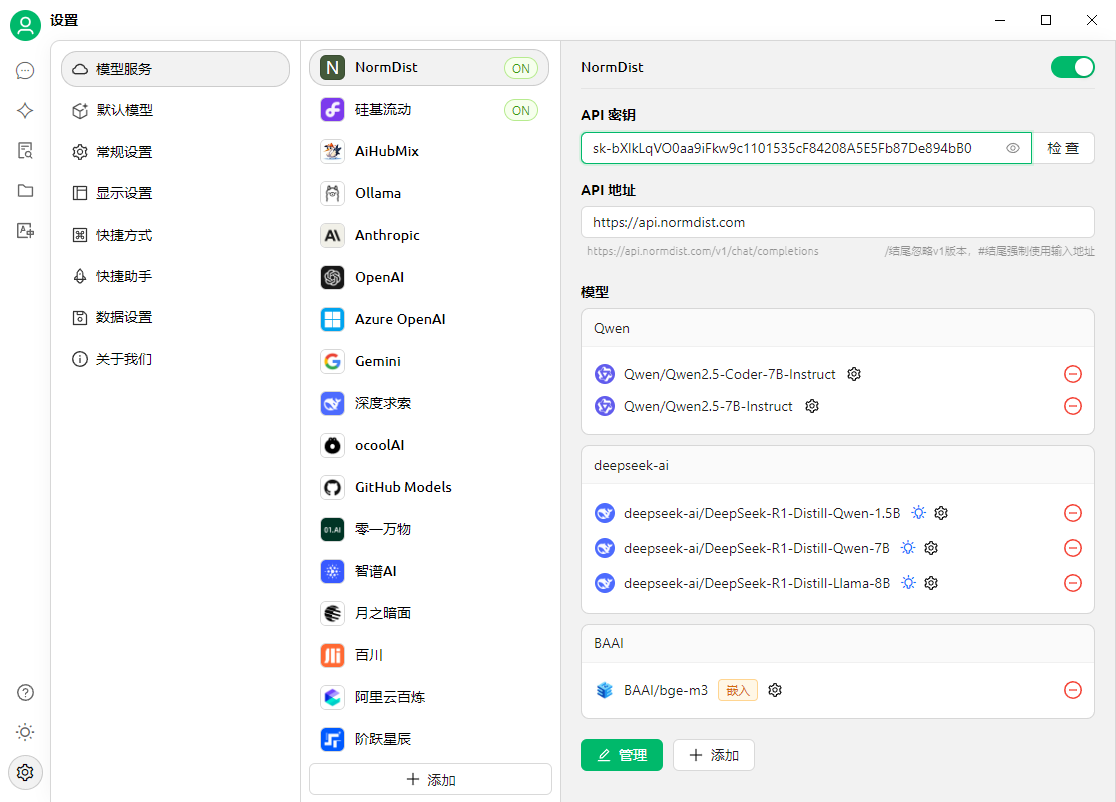The image size is (1116, 802).
Task: Open settings for BAAI/bge-m3 model
Action: 775,690
